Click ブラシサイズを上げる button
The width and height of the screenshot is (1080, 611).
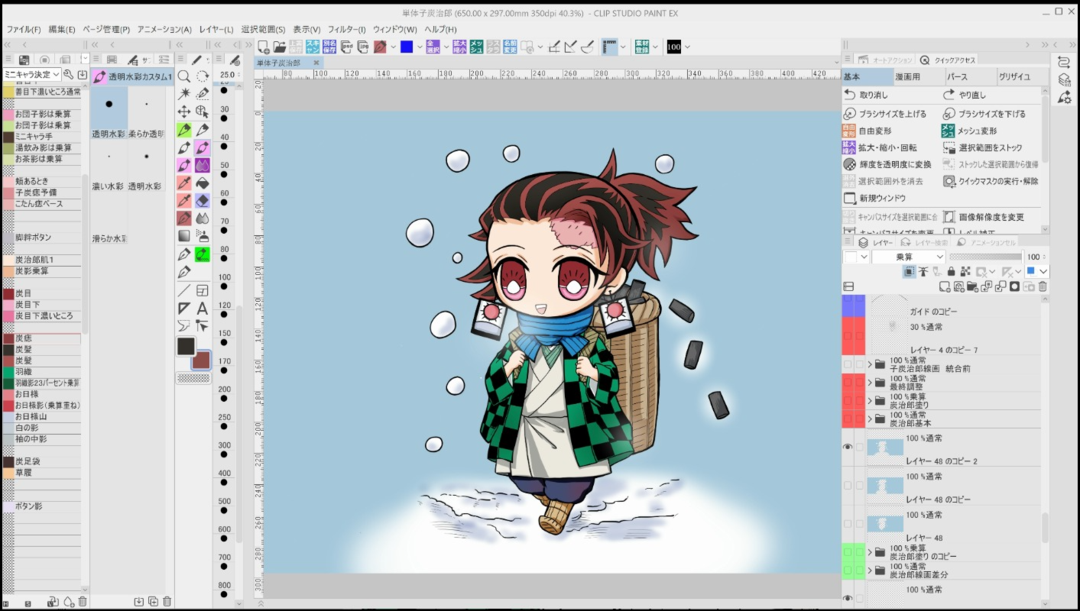(x=886, y=114)
